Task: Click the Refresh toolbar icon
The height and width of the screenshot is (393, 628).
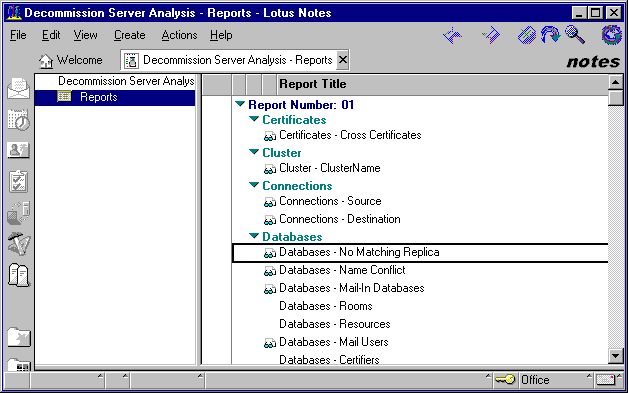Action: pyautogui.click(x=551, y=35)
